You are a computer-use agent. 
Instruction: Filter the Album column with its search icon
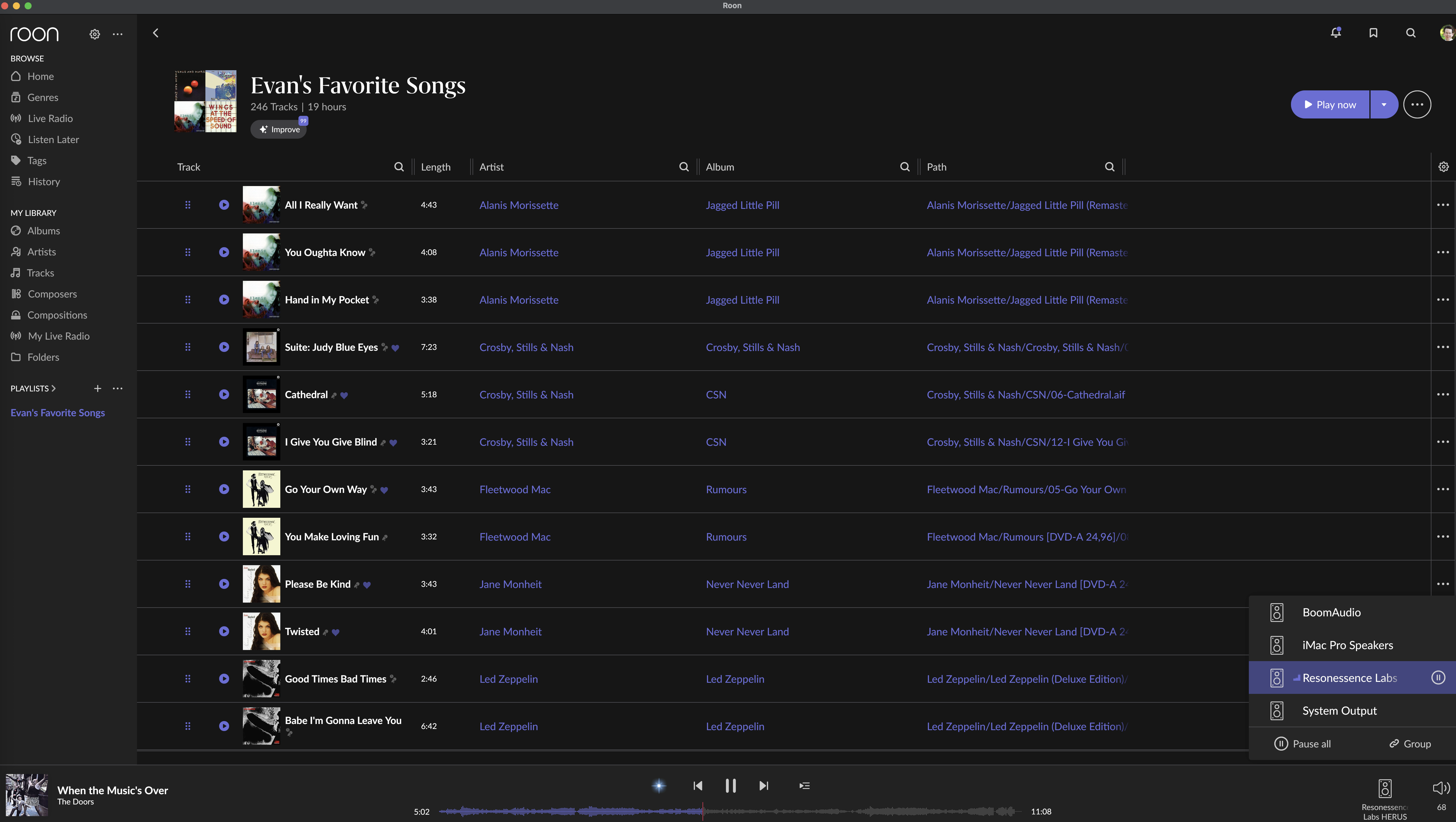coord(905,167)
